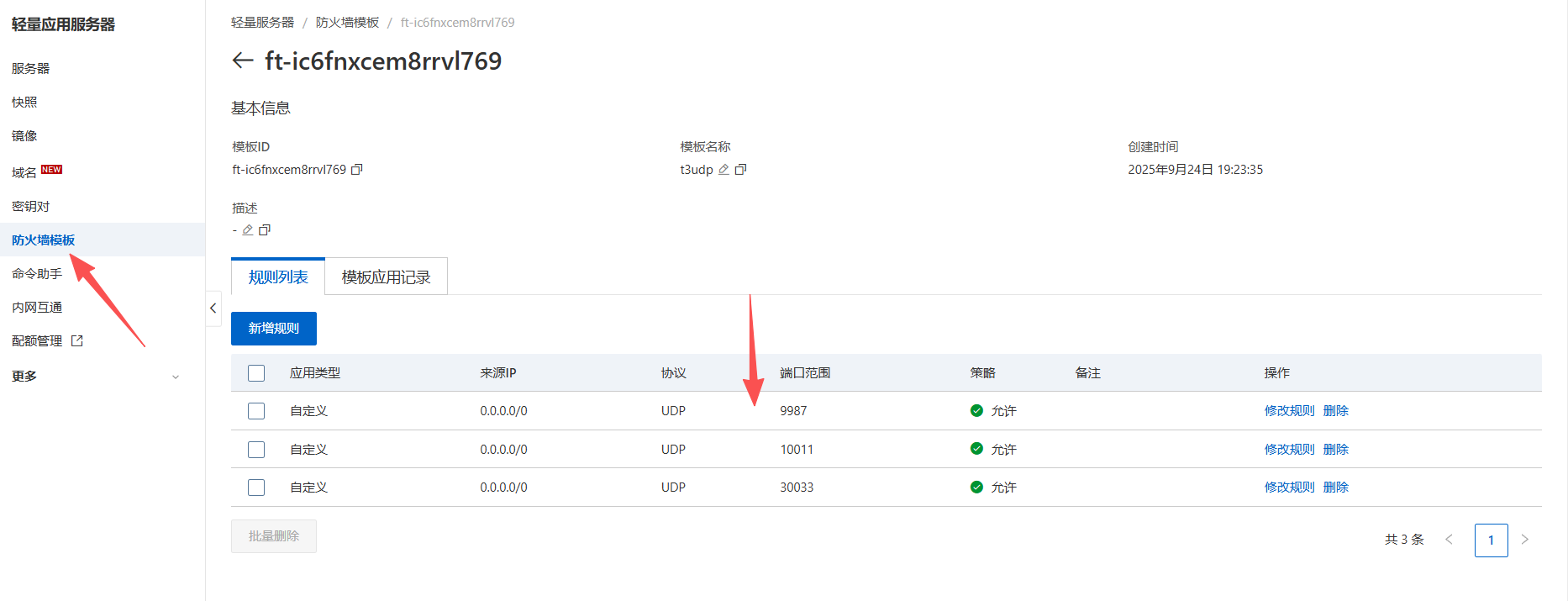Open 快照 in the sidebar

pos(24,103)
